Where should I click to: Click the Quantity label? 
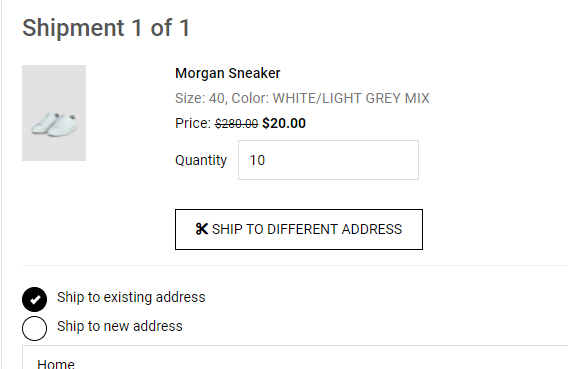coord(201,160)
